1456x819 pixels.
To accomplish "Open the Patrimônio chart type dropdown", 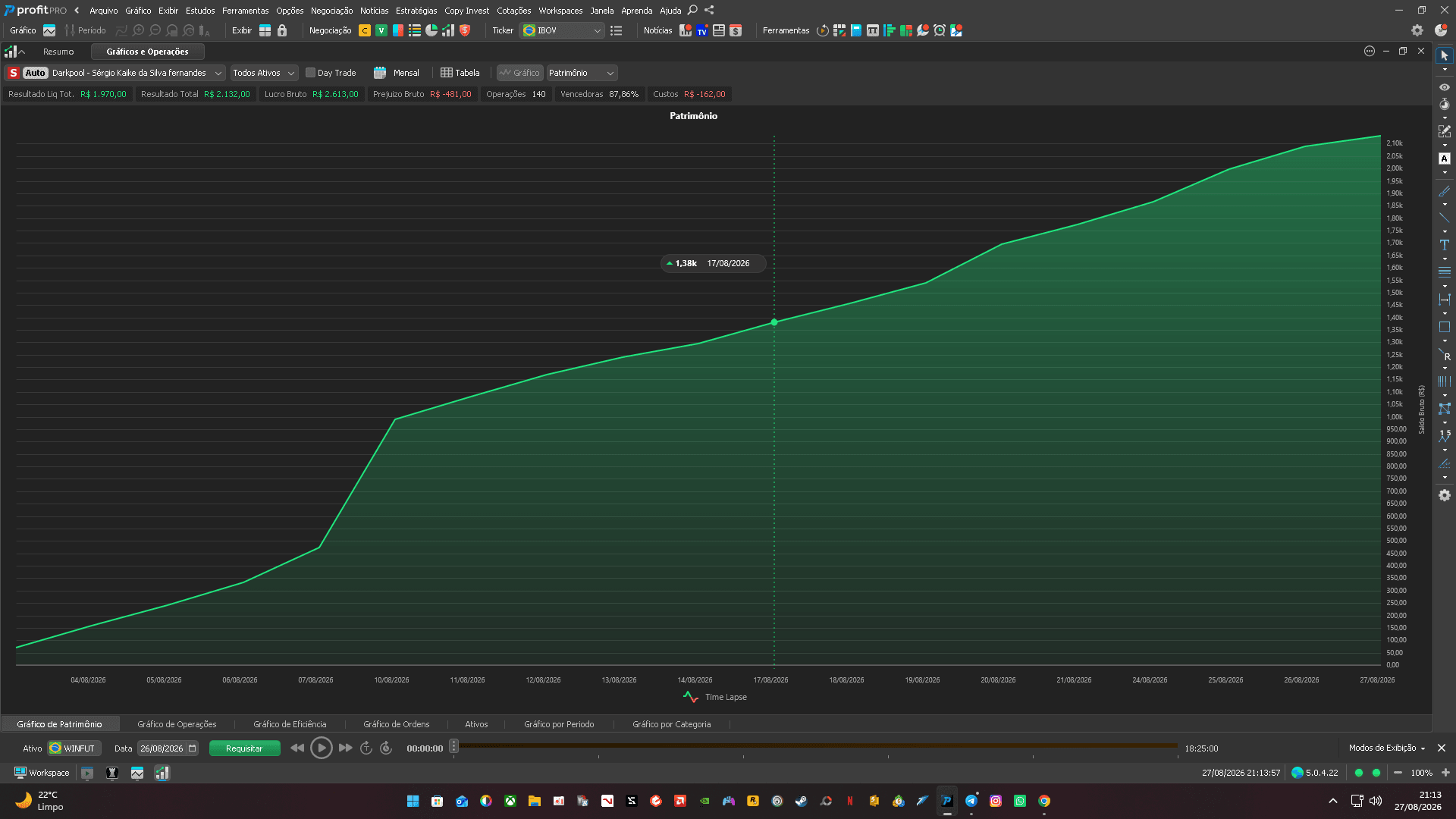I will pos(582,73).
